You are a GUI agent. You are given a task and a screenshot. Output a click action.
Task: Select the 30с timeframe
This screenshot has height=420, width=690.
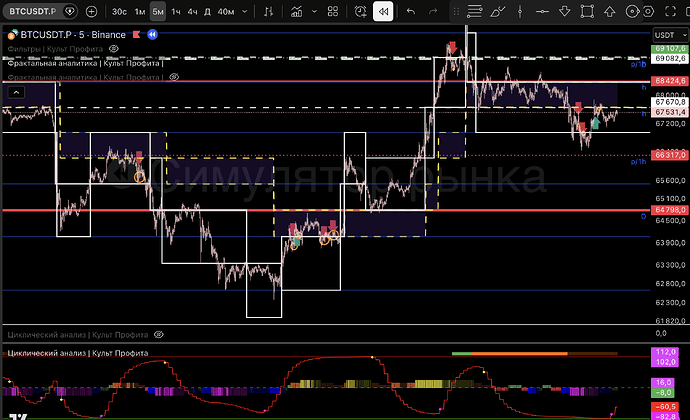(x=118, y=12)
